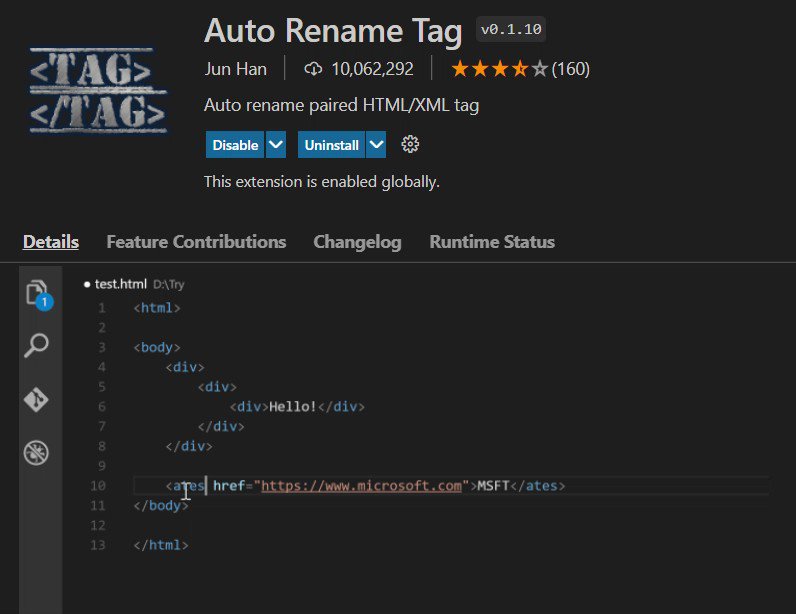Click install count 10,062,292
This screenshot has width=796, height=614.
[x=372, y=69]
